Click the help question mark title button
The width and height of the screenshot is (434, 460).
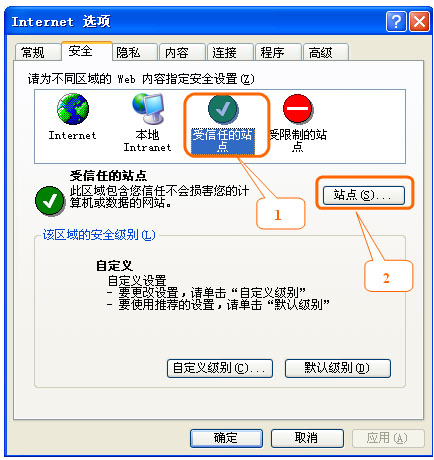(396, 22)
